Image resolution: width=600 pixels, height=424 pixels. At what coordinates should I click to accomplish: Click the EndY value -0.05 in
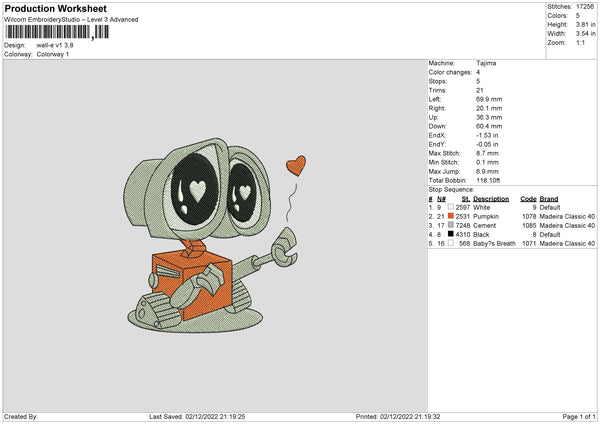pyautogui.click(x=487, y=144)
